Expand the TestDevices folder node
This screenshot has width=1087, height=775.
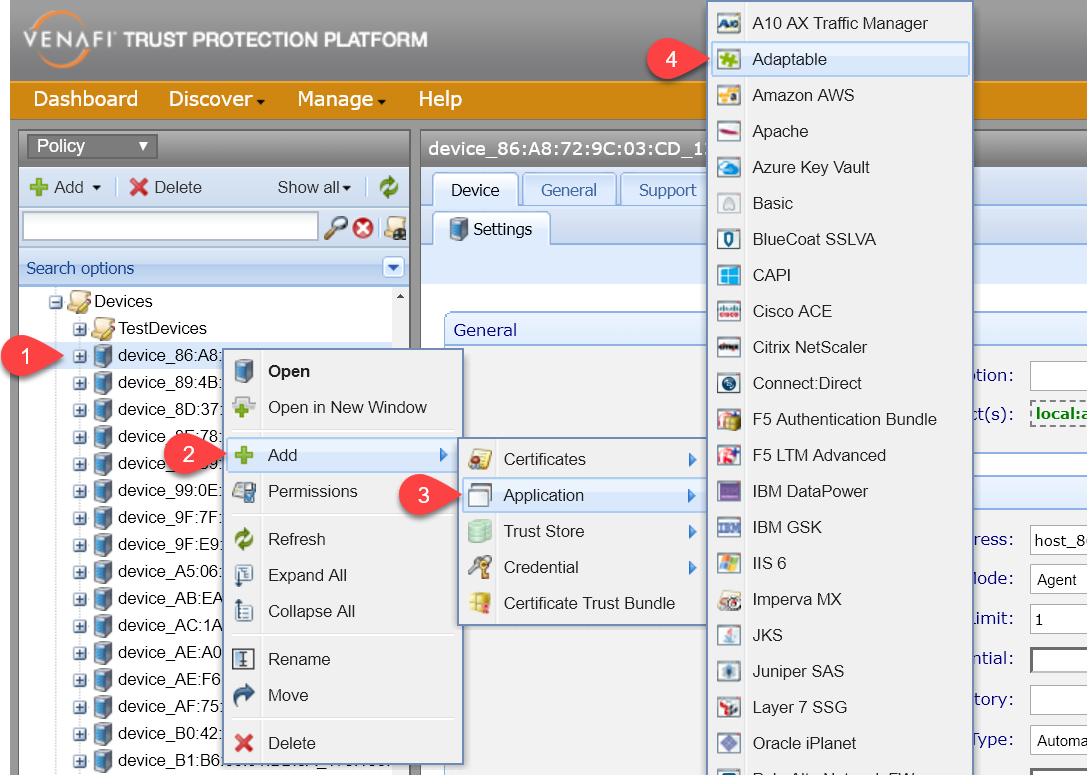coord(80,328)
